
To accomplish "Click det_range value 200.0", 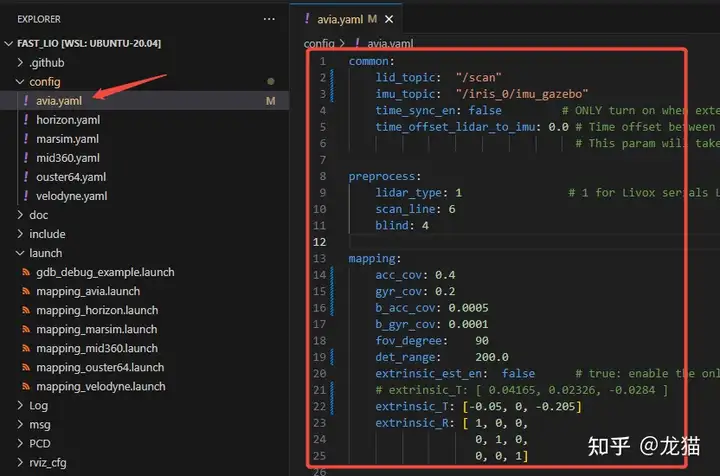I will pos(492,357).
